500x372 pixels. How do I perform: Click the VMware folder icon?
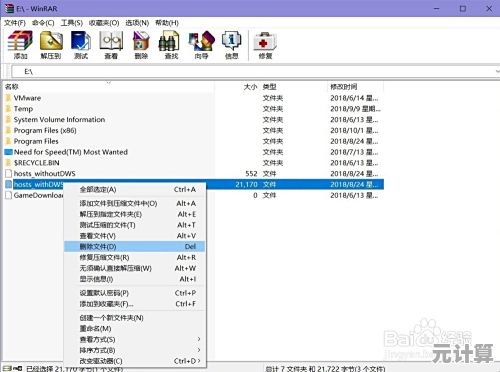pos(8,98)
